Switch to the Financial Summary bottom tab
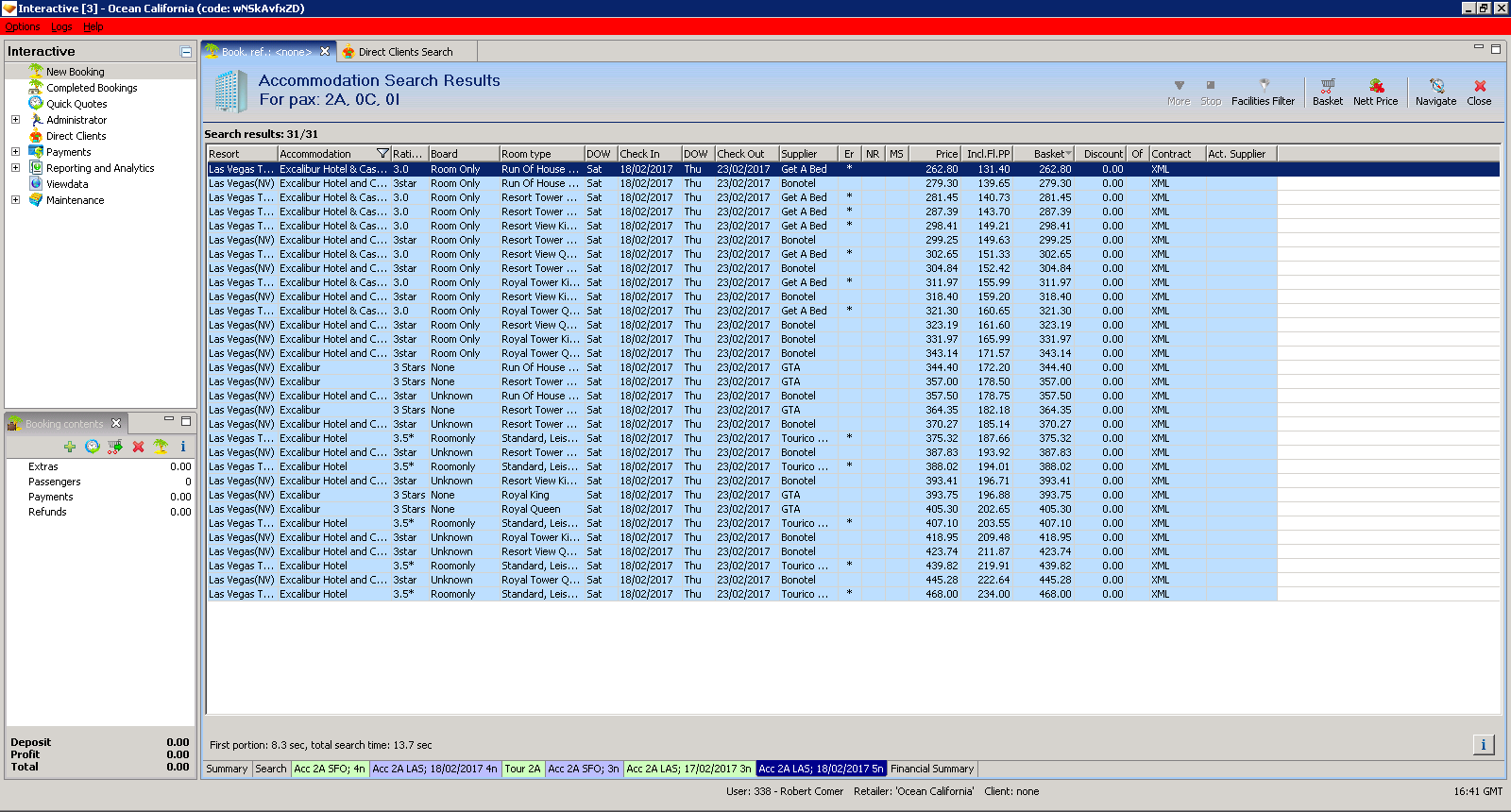The height and width of the screenshot is (812, 1511). click(x=931, y=769)
